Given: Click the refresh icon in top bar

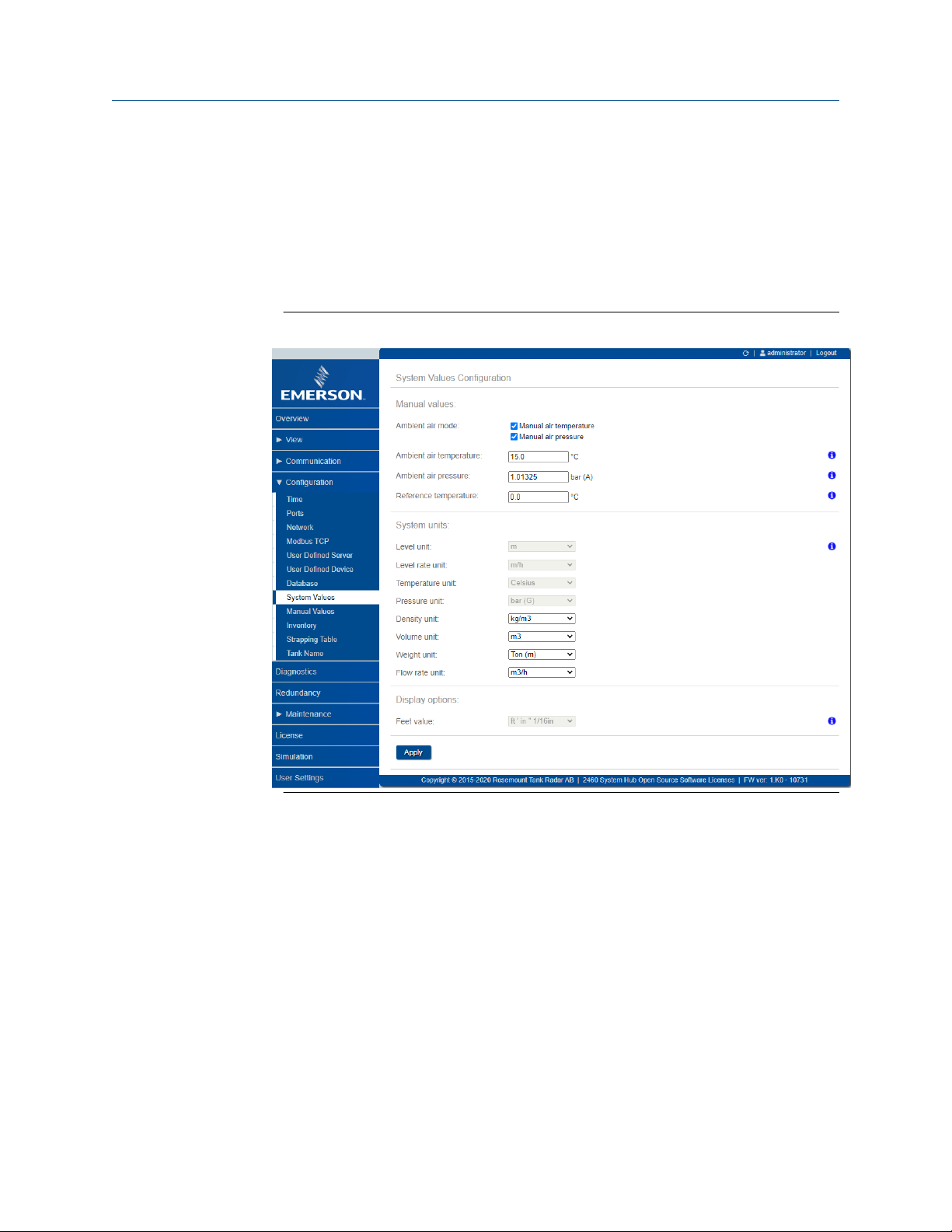Looking at the screenshot, I should click(745, 353).
